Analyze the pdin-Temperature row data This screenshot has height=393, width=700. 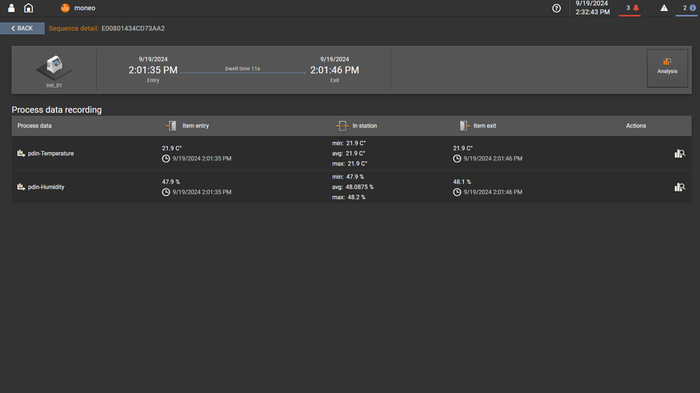tap(679, 154)
